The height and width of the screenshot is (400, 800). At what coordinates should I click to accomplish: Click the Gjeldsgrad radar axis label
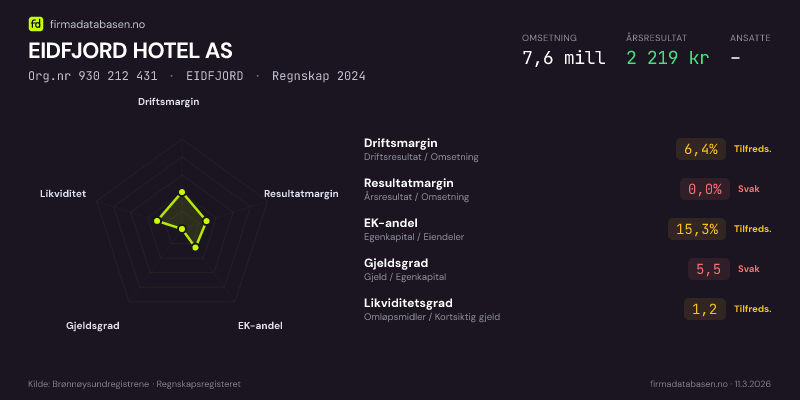pos(93,326)
